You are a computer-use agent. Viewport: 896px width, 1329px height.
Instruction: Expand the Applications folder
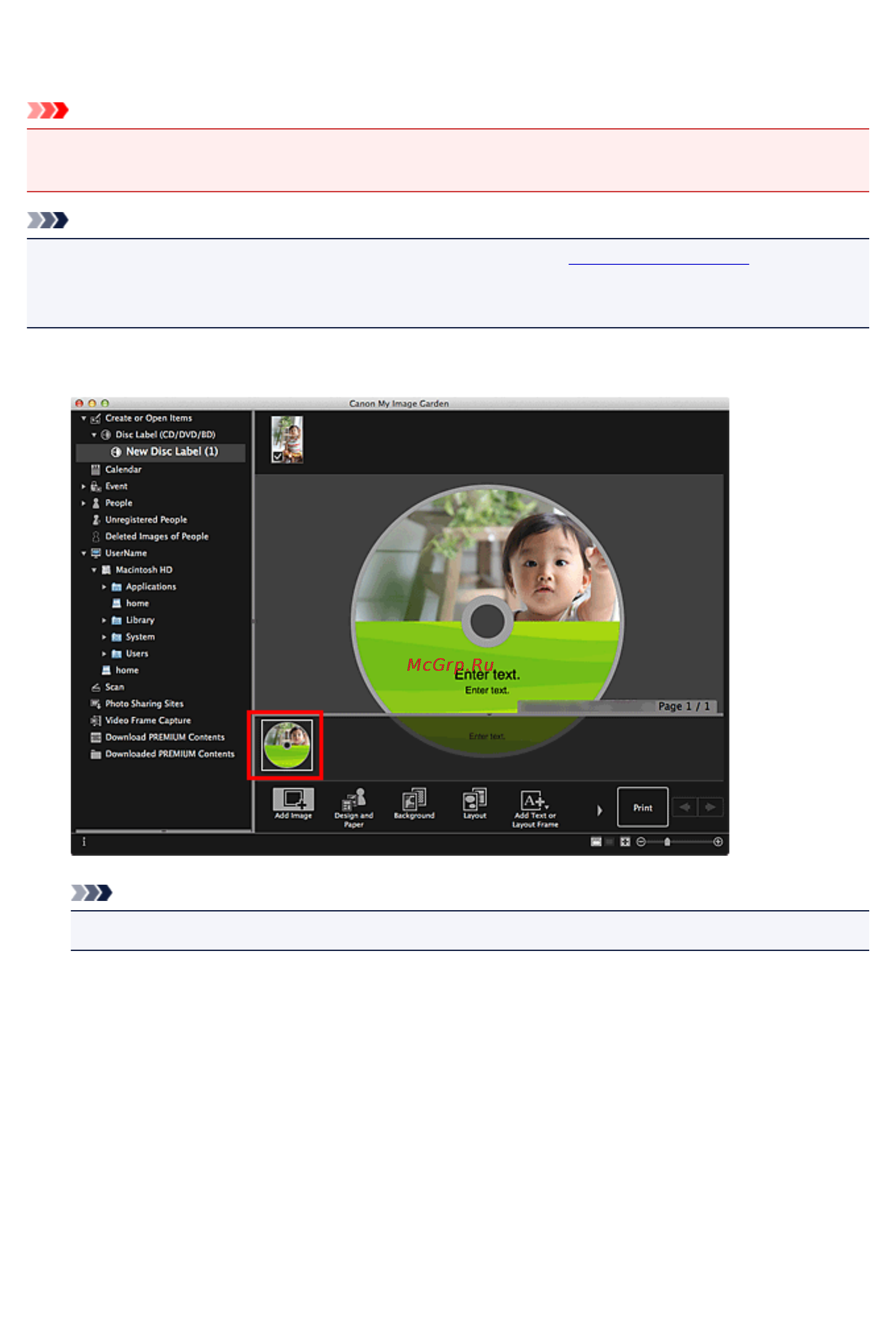point(104,587)
